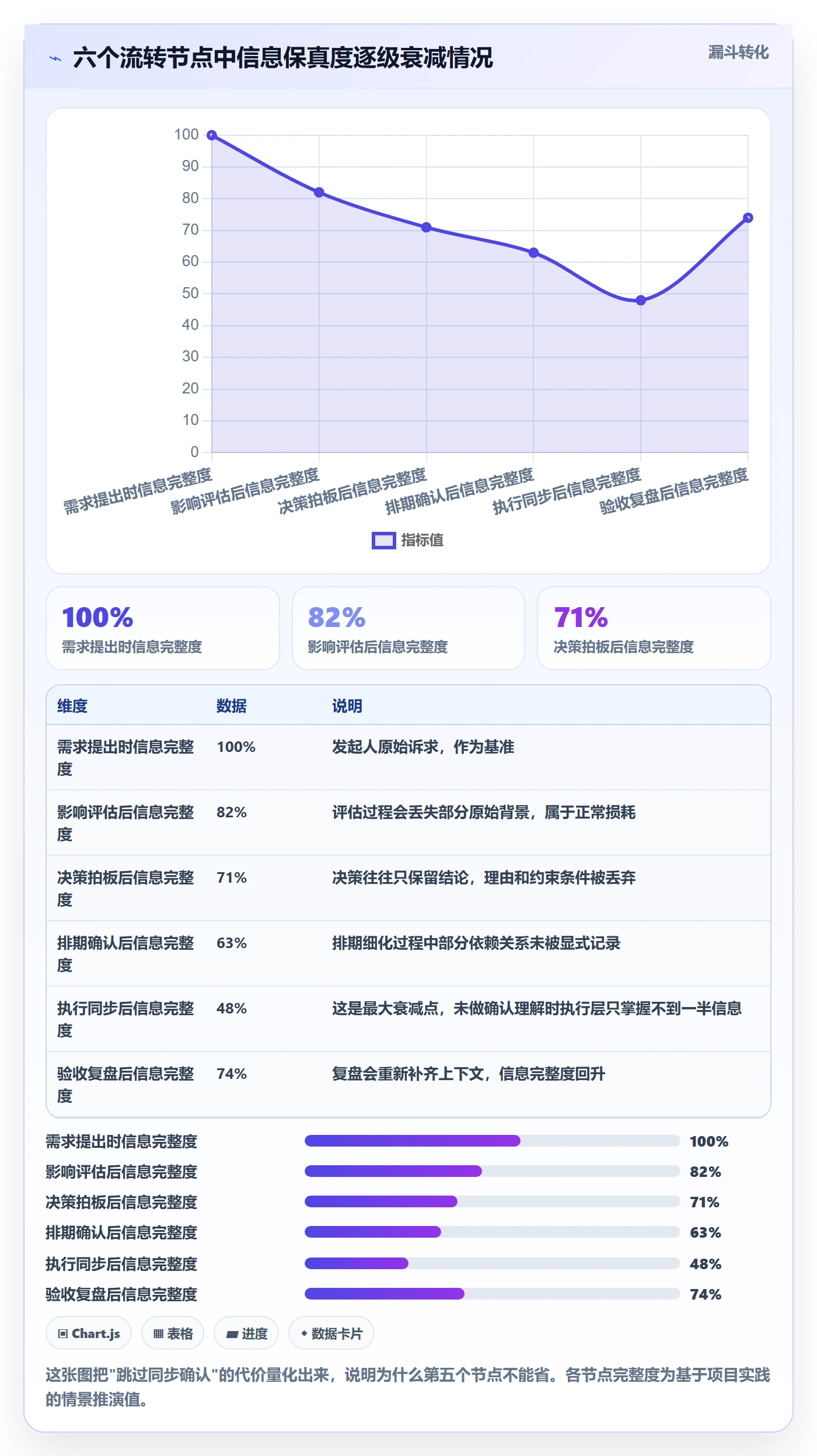Click the 48% value in the table

coord(232,1008)
